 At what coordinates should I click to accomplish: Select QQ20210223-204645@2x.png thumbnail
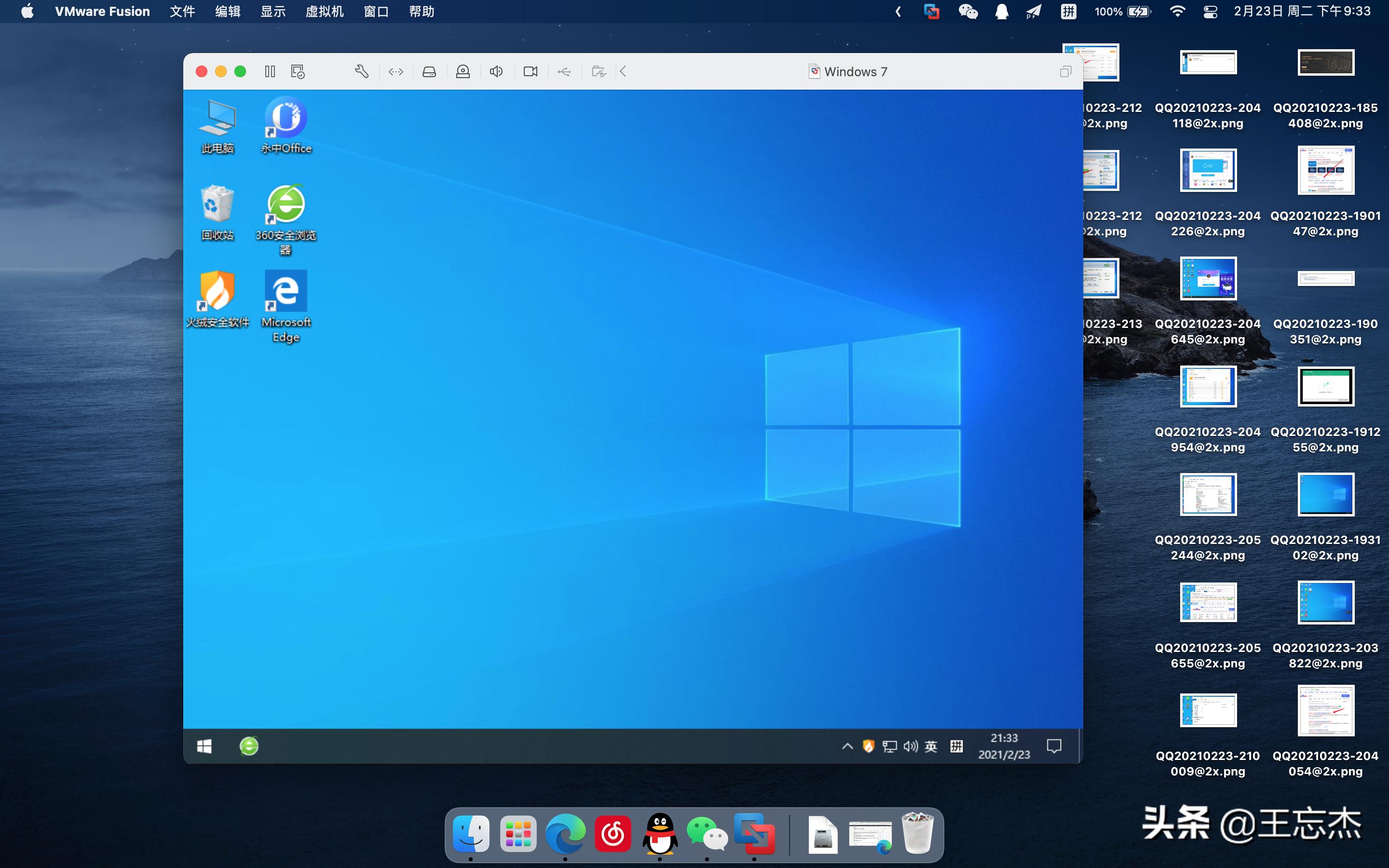[x=1208, y=278]
